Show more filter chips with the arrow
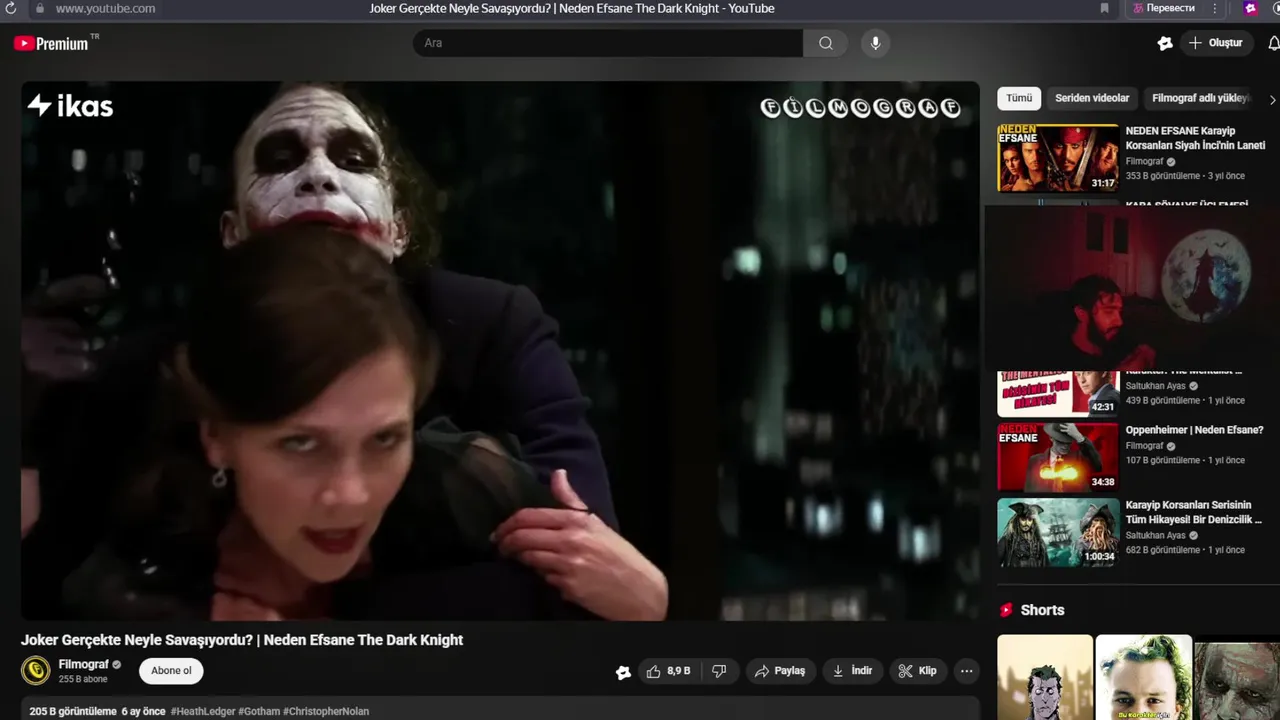1280x720 pixels. [1272, 99]
